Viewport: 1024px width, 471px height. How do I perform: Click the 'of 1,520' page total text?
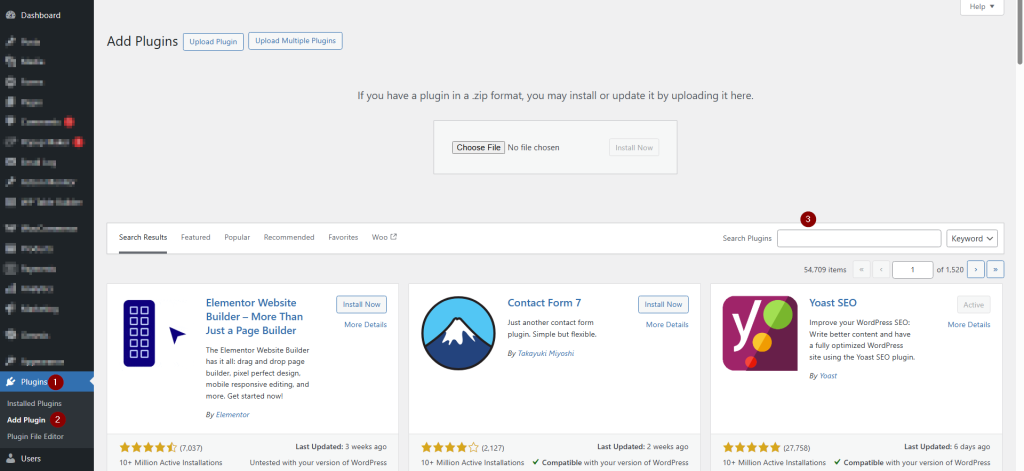tap(950, 269)
